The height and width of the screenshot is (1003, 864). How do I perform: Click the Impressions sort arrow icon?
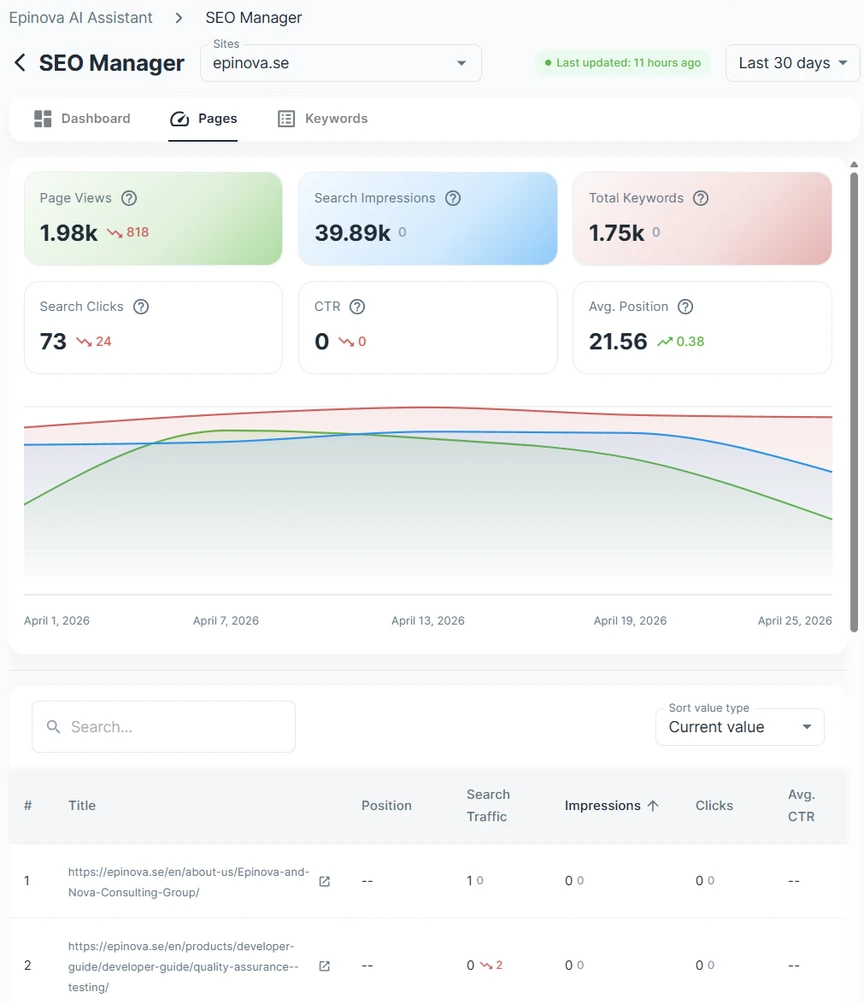653,805
